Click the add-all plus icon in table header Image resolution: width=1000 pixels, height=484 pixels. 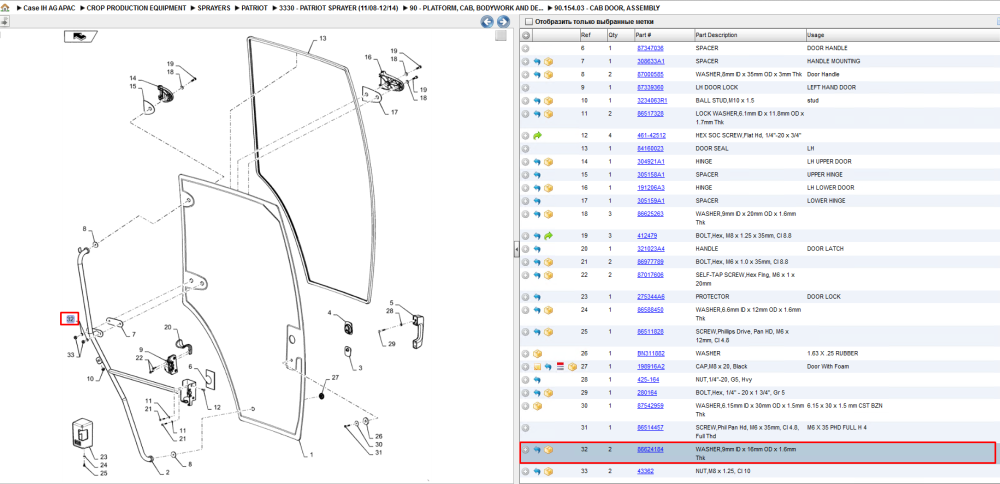pyautogui.click(x=526, y=35)
